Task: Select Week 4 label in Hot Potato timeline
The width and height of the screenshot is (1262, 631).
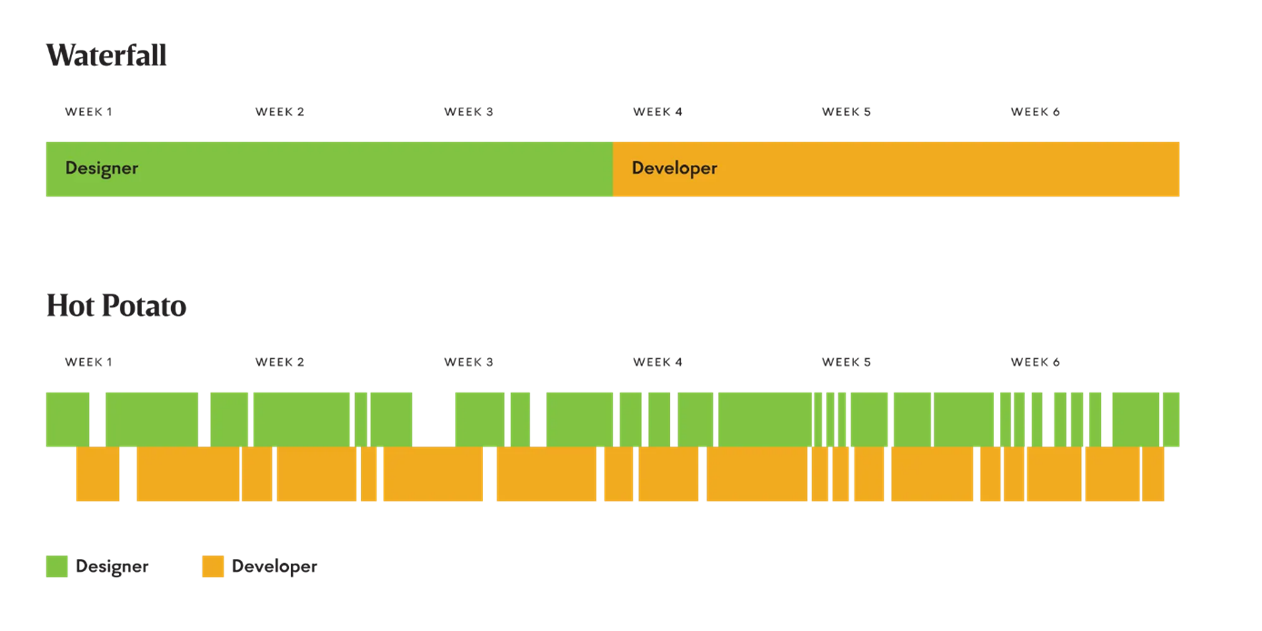Action: tap(657, 362)
